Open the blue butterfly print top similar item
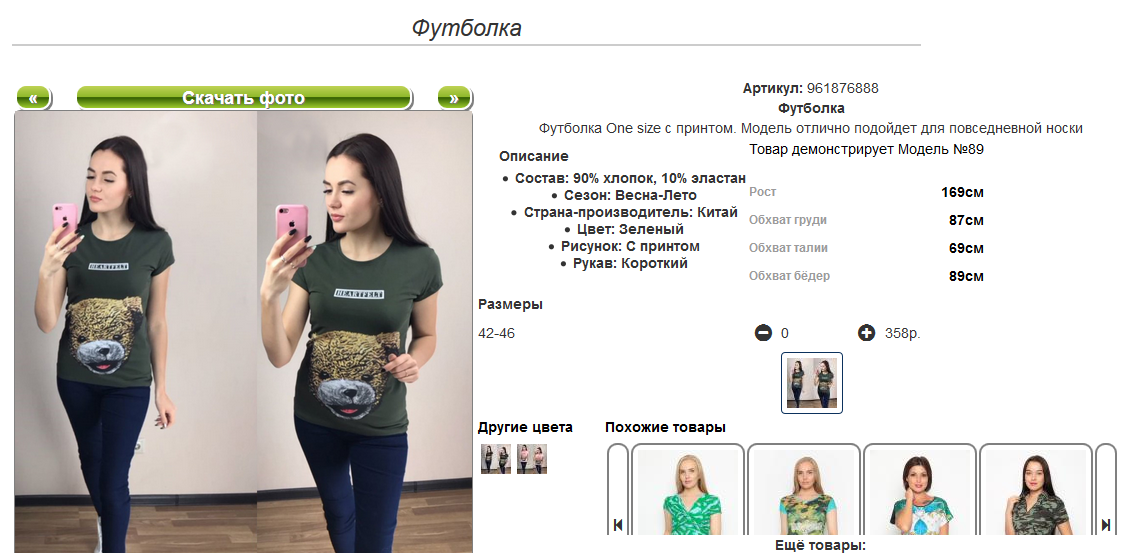 (x=920, y=492)
